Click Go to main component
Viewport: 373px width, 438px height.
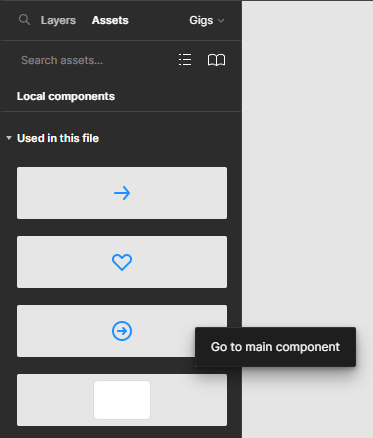275,347
